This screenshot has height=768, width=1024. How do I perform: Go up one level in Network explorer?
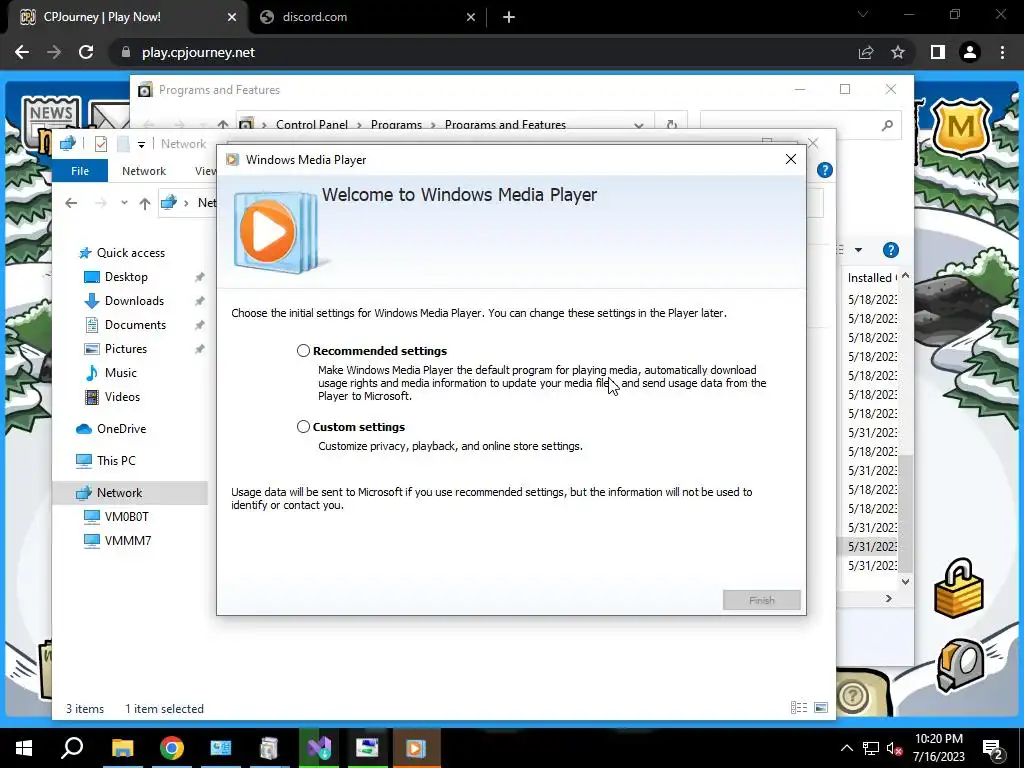[x=145, y=203]
